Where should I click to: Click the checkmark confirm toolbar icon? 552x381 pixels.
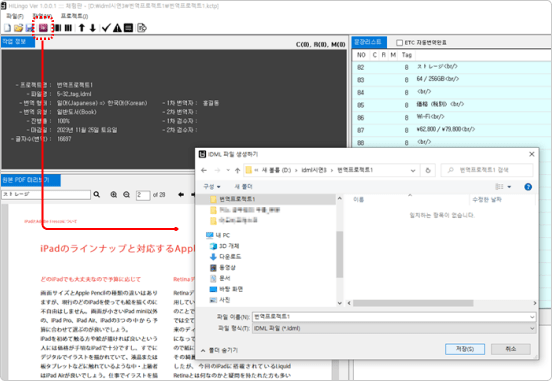pyautogui.click(x=106, y=28)
